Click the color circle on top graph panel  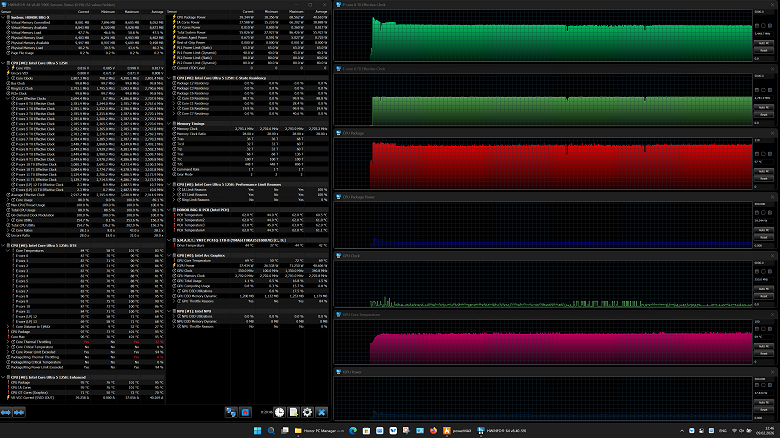[x=762, y=25]
